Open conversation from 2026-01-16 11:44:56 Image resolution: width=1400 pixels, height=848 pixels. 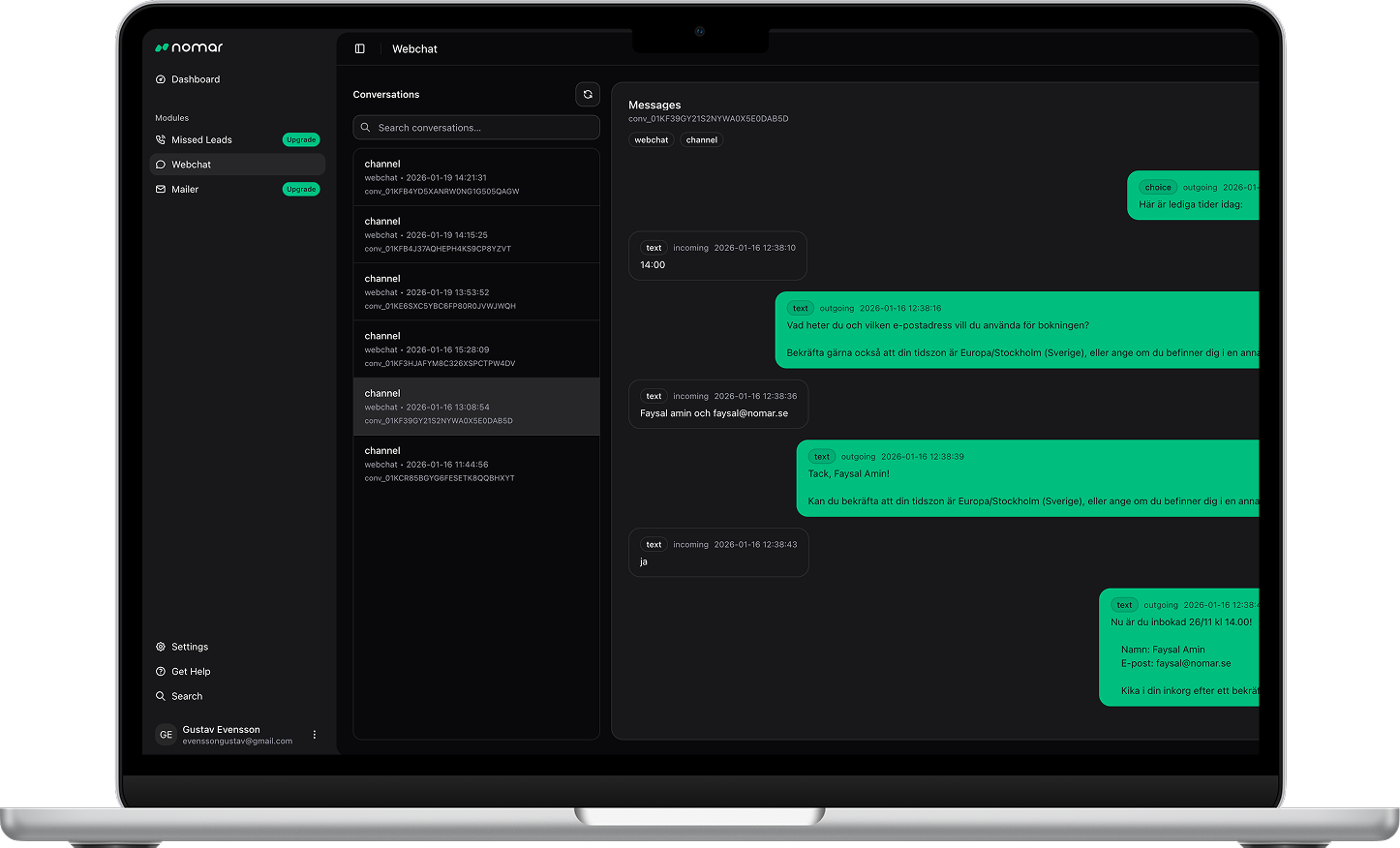pos(476,464)
